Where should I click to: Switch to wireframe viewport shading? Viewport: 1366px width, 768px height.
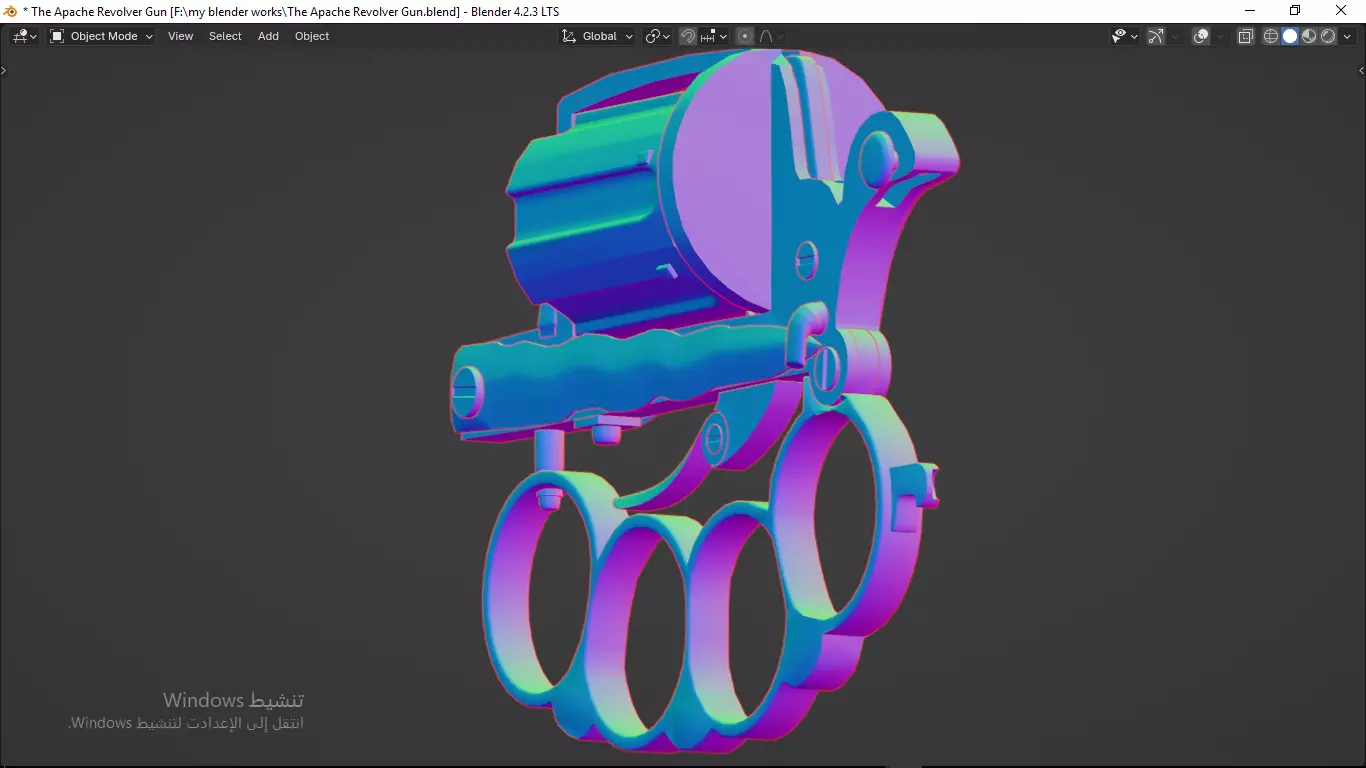click(1271, 36)
